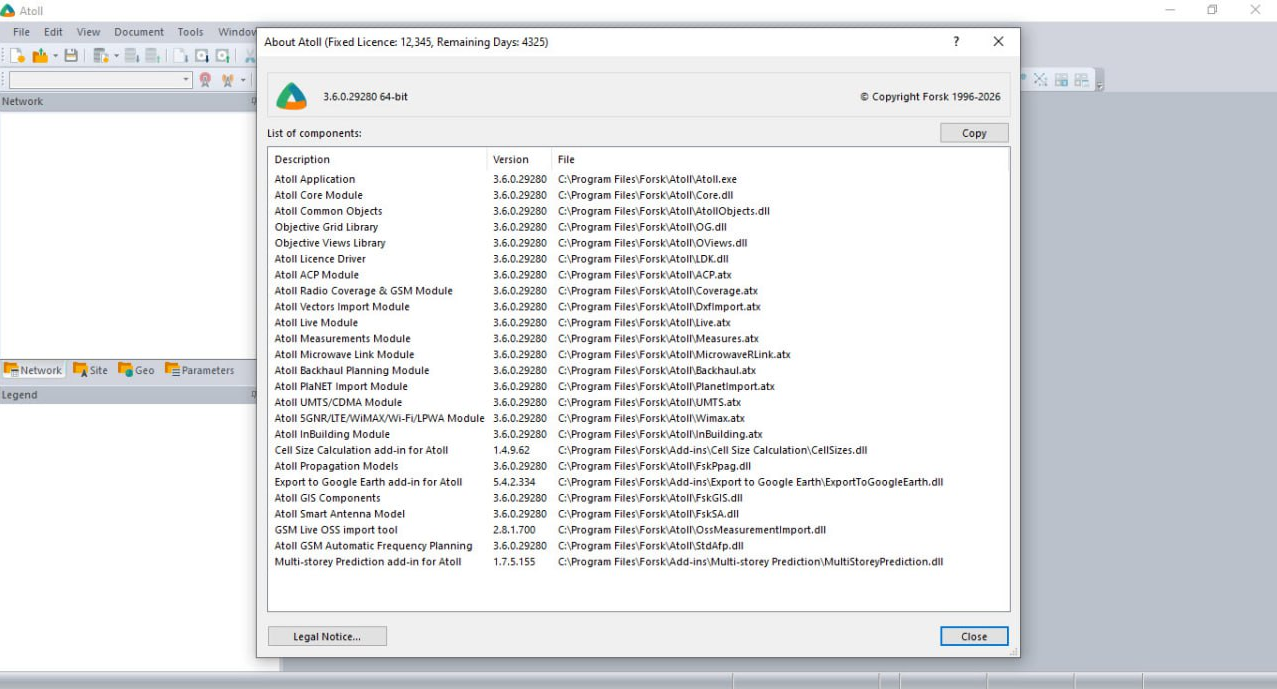1277x689 pixels.
Task: Select the Objective Grid Library row
Action: pos(638,227)
